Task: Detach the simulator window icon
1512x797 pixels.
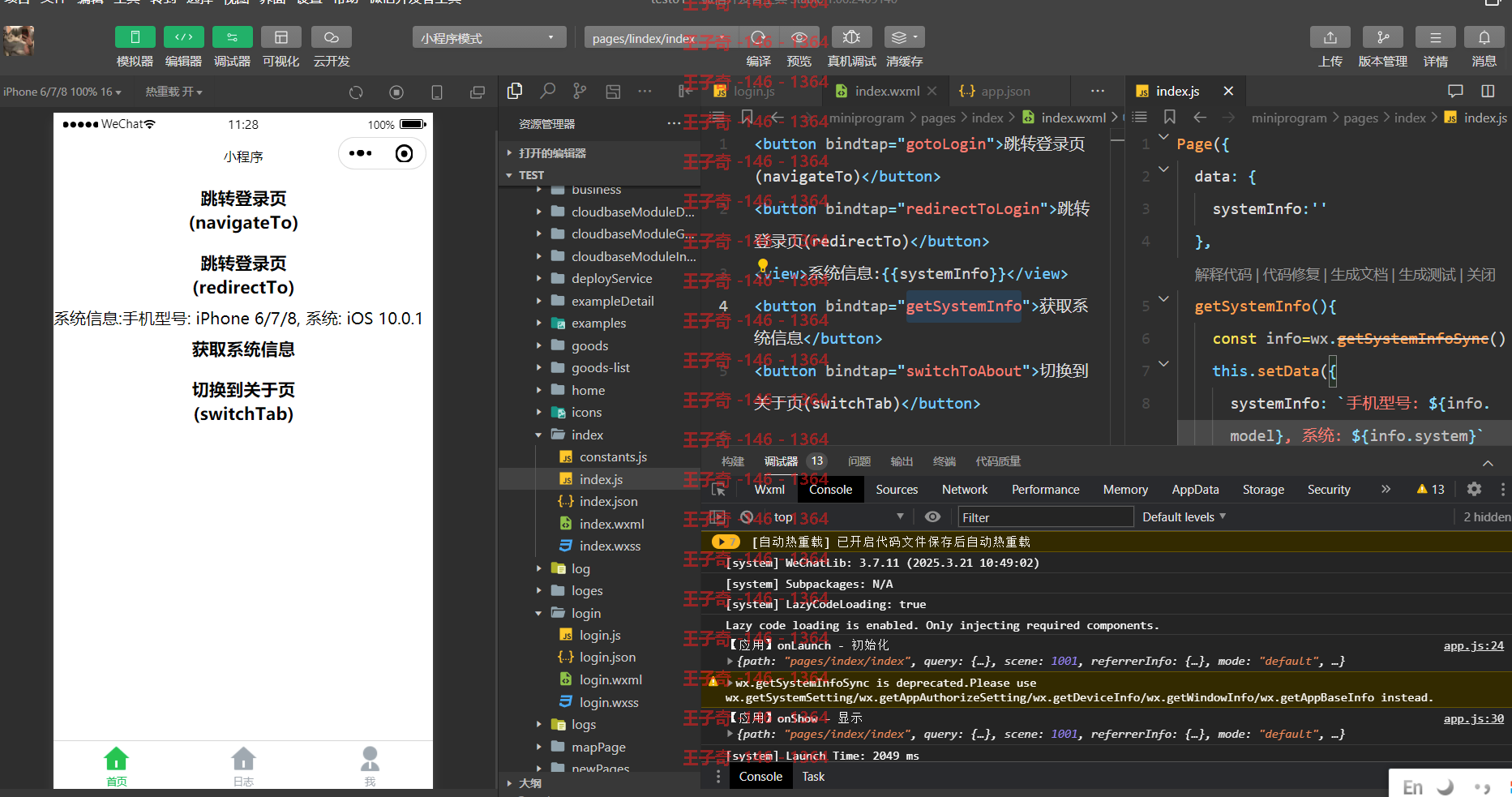Action: click(x=478, y=92)
